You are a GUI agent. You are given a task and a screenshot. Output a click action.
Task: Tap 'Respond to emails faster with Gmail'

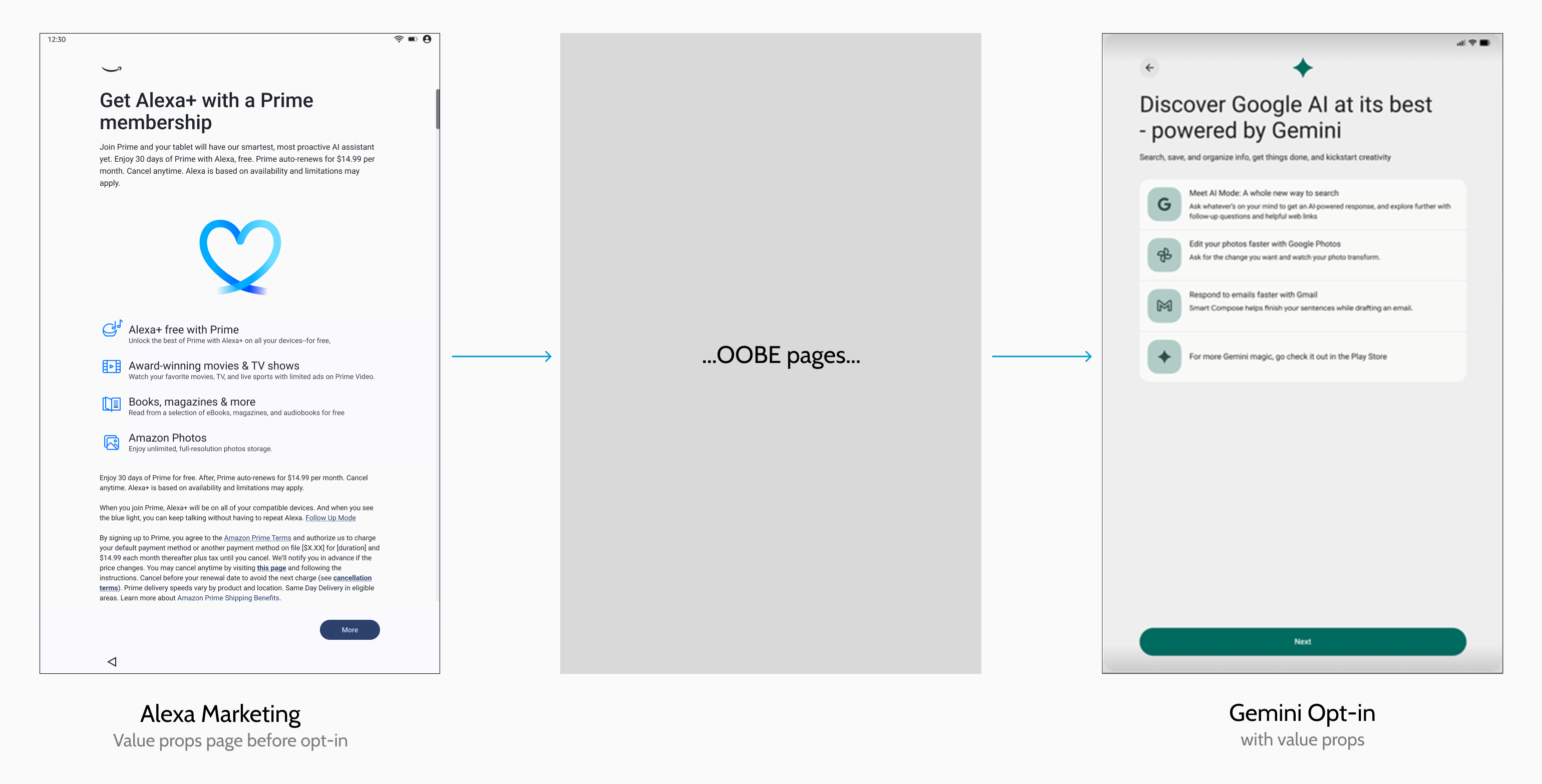pyautogui.click(x=1253, y=294)
